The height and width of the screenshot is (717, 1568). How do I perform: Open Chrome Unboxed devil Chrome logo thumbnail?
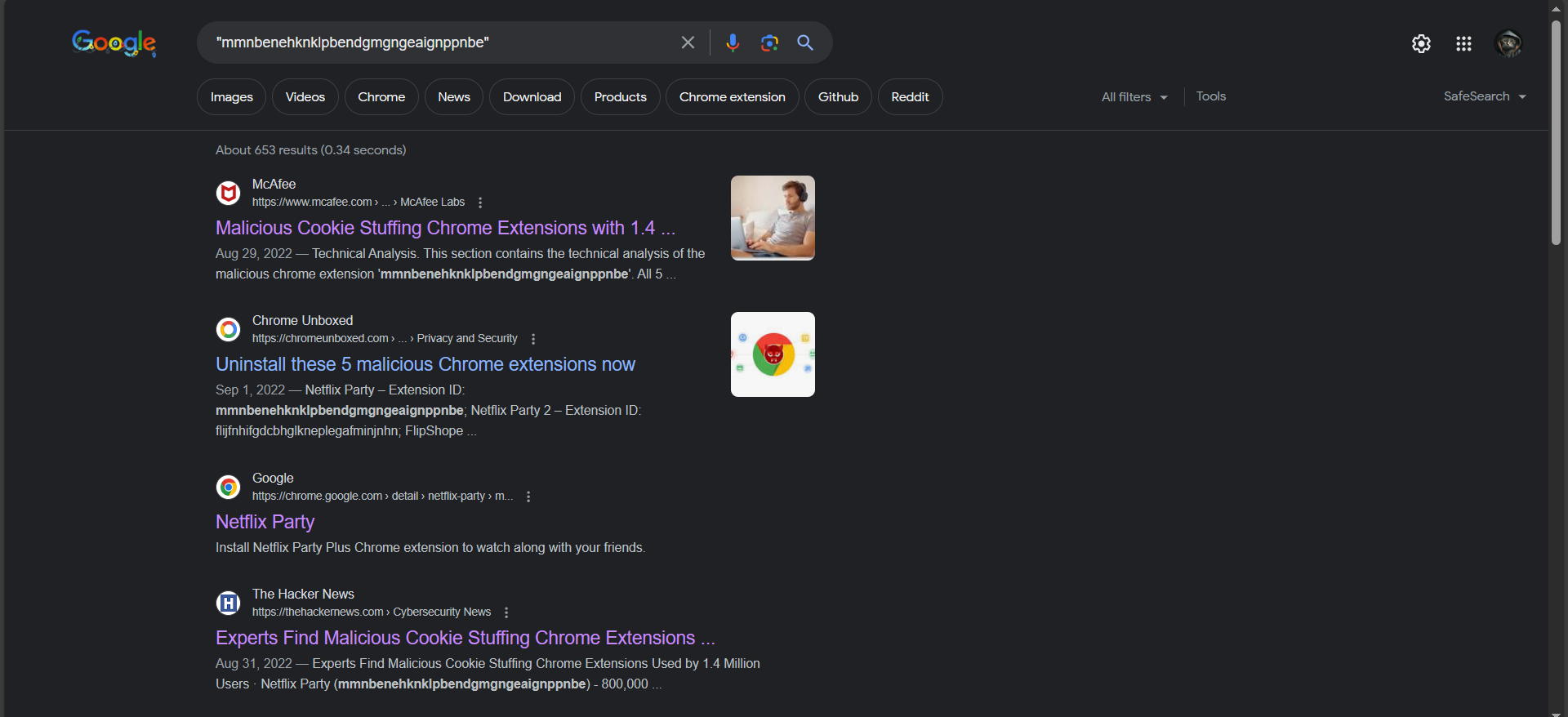[773, 354]
